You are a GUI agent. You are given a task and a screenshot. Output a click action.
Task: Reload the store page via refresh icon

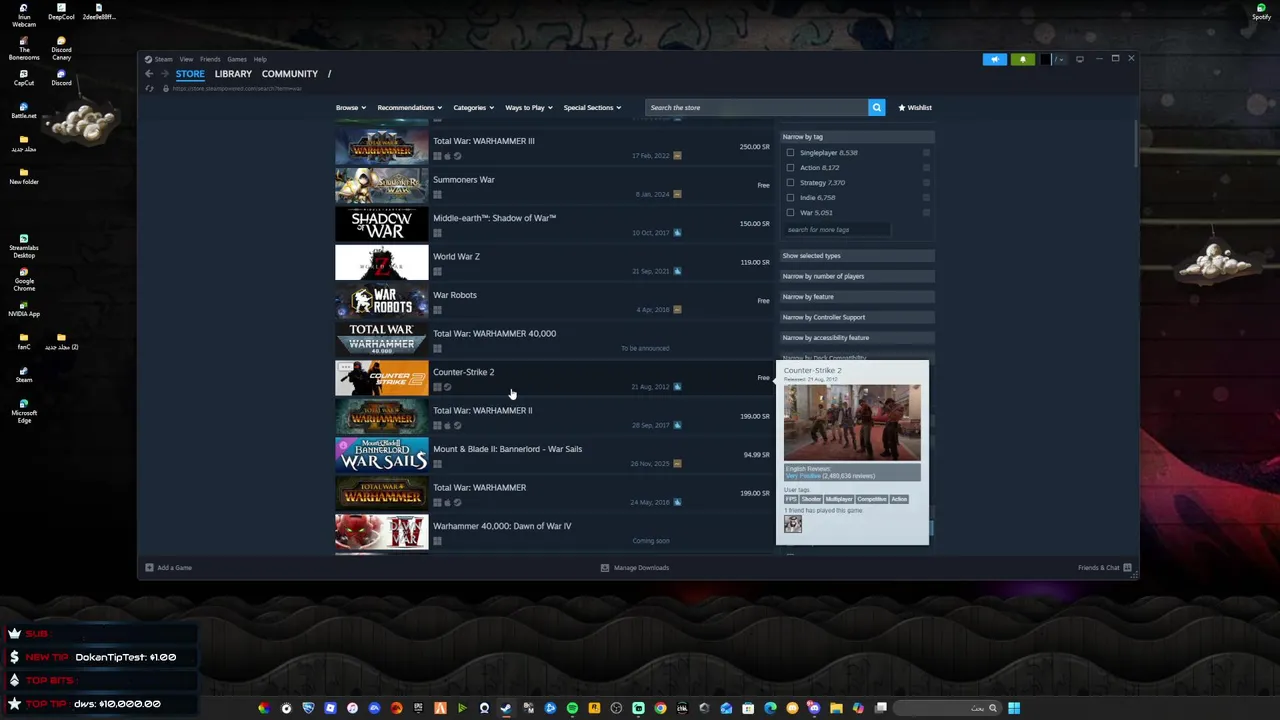150,89
